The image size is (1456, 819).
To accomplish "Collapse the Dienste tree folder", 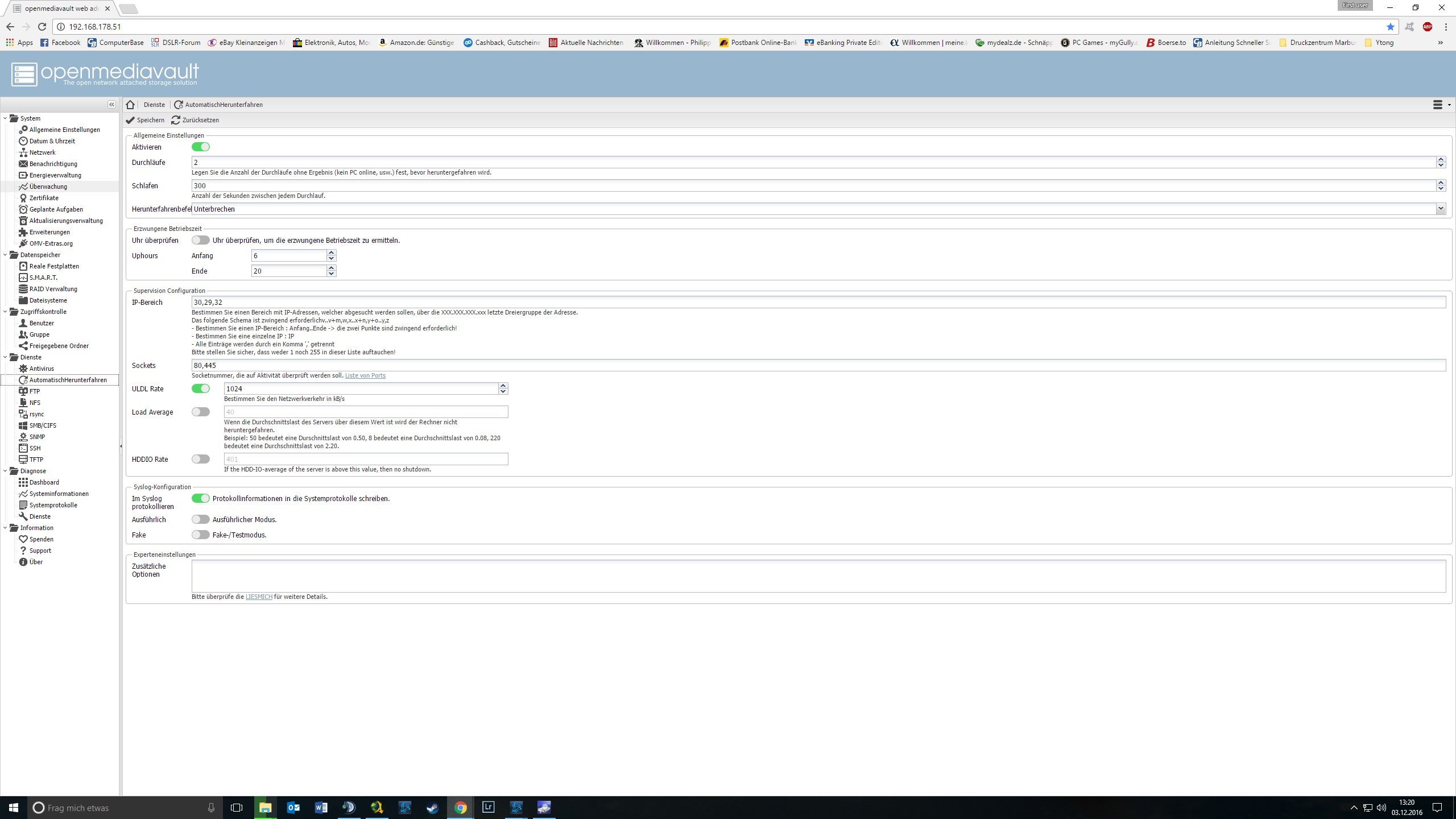I will 6,357.
